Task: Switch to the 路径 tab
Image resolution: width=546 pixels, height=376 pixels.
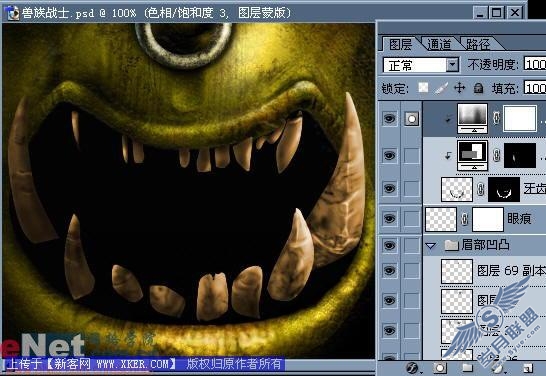Action: (478, 44)
